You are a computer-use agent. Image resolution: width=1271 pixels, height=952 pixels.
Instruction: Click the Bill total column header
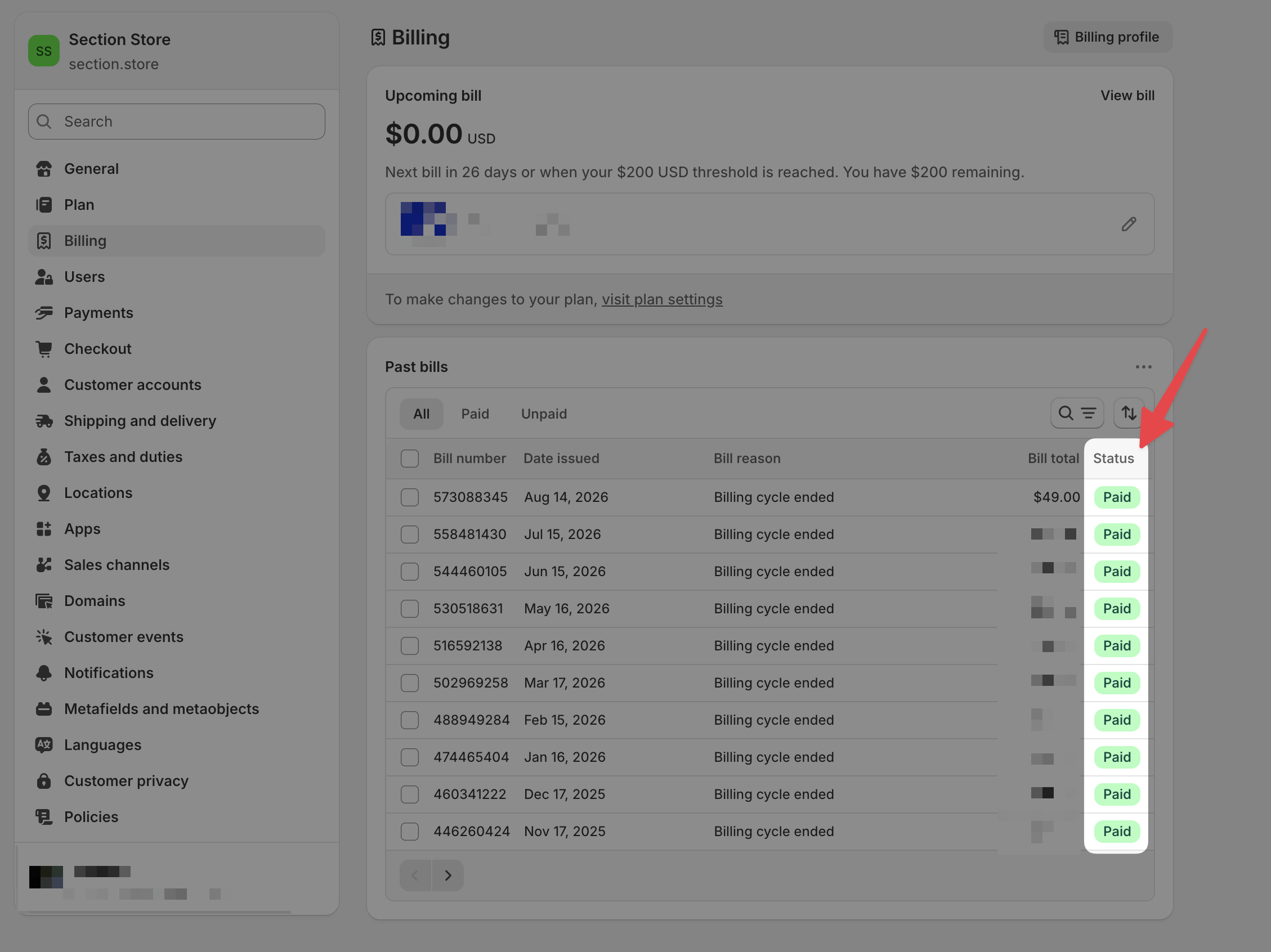(x=1053, y=459)
